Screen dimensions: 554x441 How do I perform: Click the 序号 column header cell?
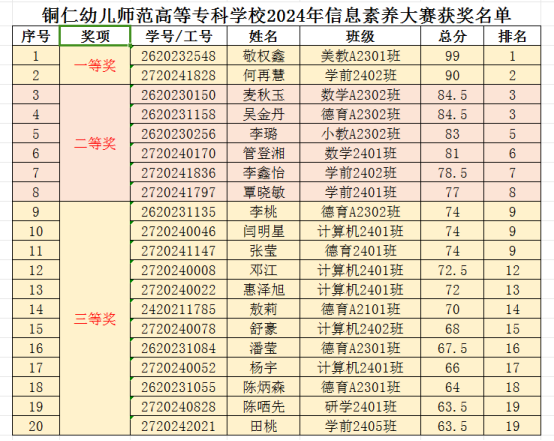[x=36, y=36]
